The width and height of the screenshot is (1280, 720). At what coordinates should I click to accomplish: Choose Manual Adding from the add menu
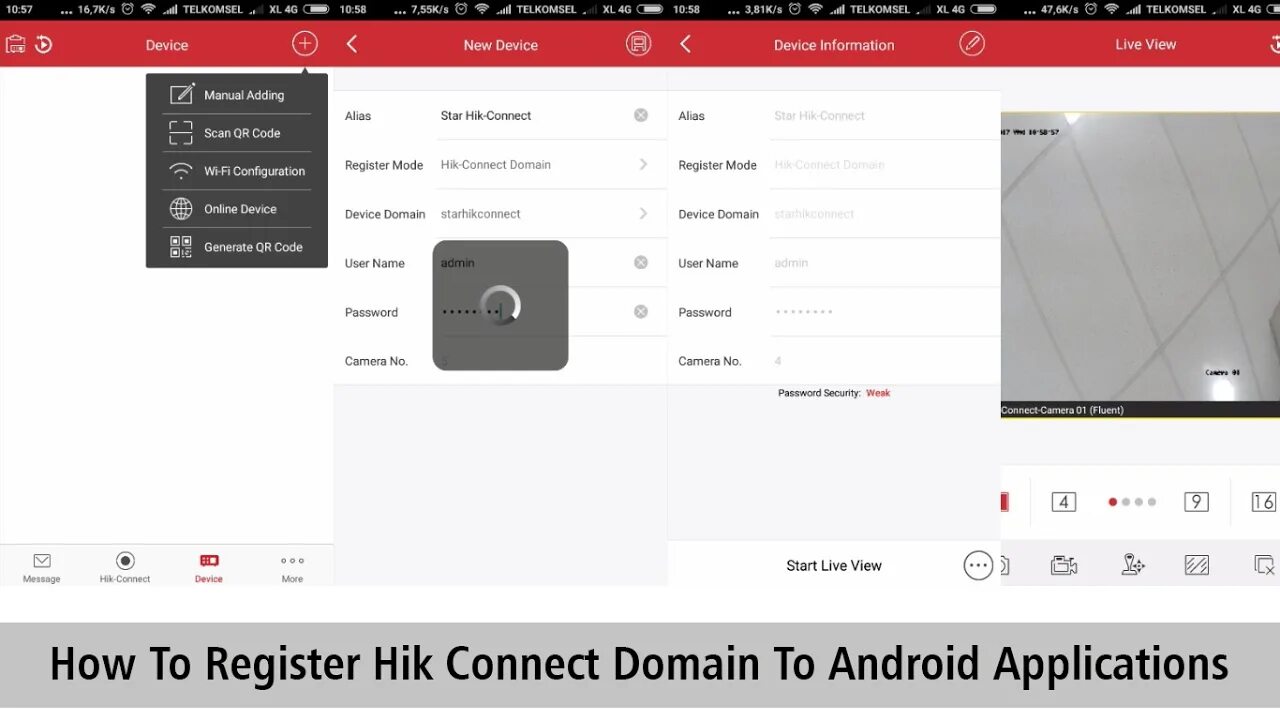[x=237, y=95]
